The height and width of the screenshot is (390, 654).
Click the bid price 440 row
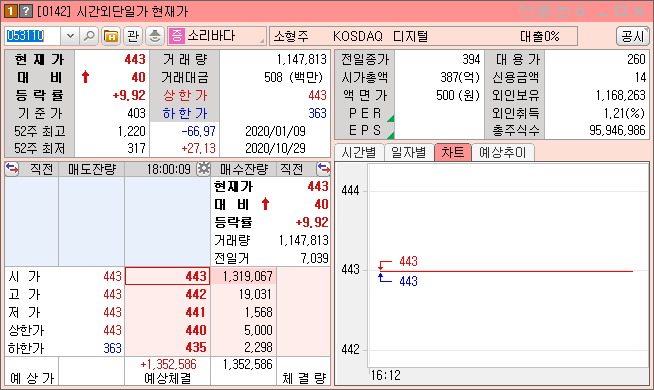(167, 330)
